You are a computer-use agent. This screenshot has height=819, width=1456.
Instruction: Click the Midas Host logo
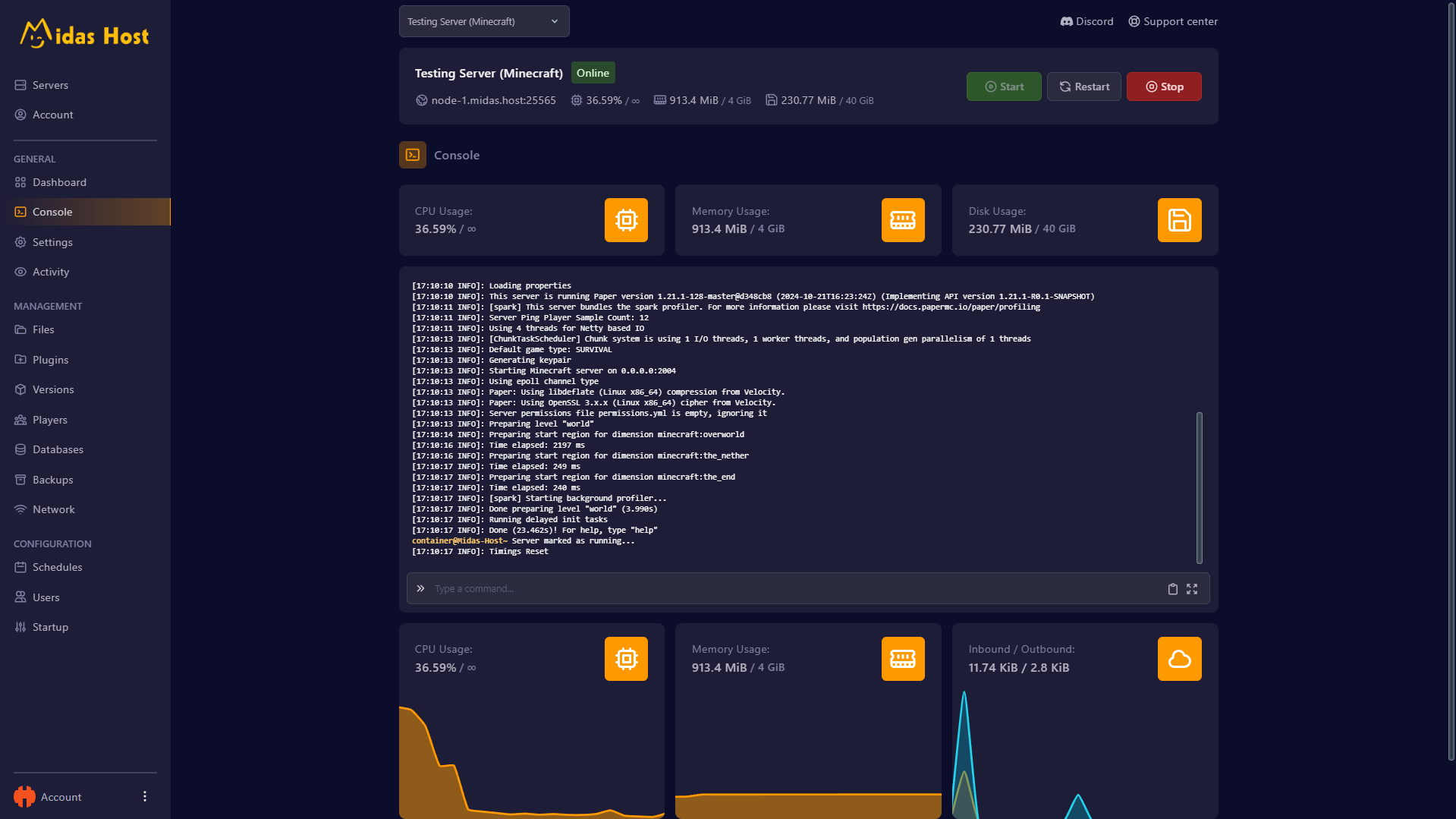(x=84, y=34)
